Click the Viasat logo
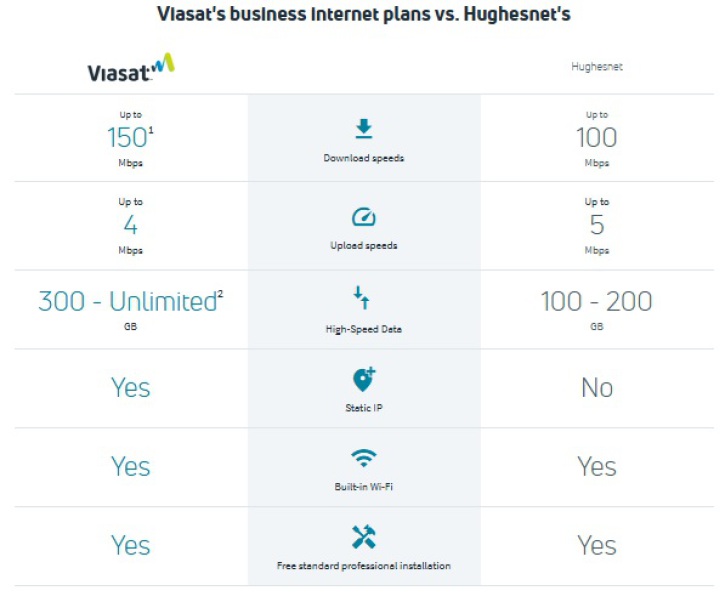Viewport: 725px width, 602px height. click(130, 68)
